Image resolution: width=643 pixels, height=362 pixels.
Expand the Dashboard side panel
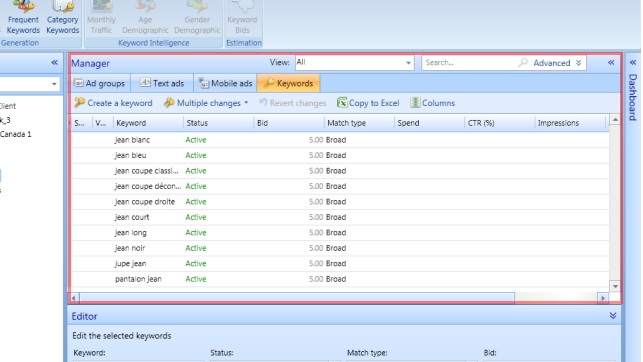pos(633,62)
